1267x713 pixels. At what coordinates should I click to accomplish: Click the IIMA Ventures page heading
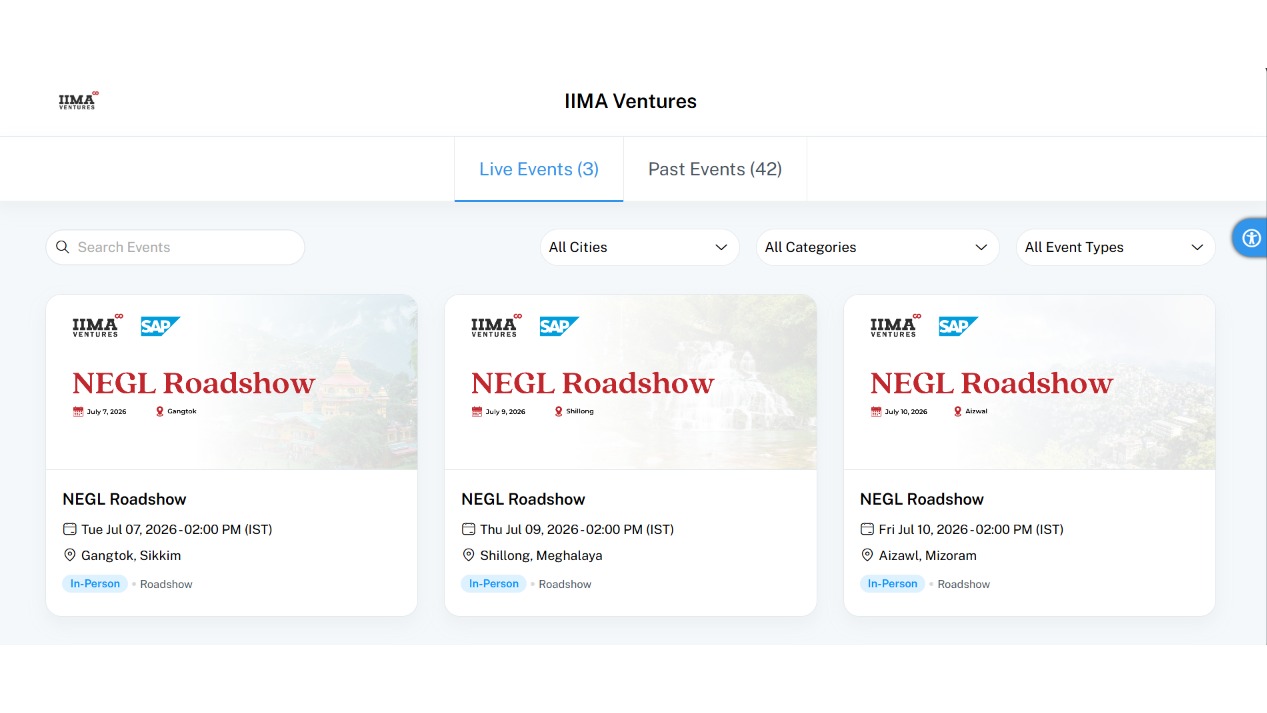[630, 101]
